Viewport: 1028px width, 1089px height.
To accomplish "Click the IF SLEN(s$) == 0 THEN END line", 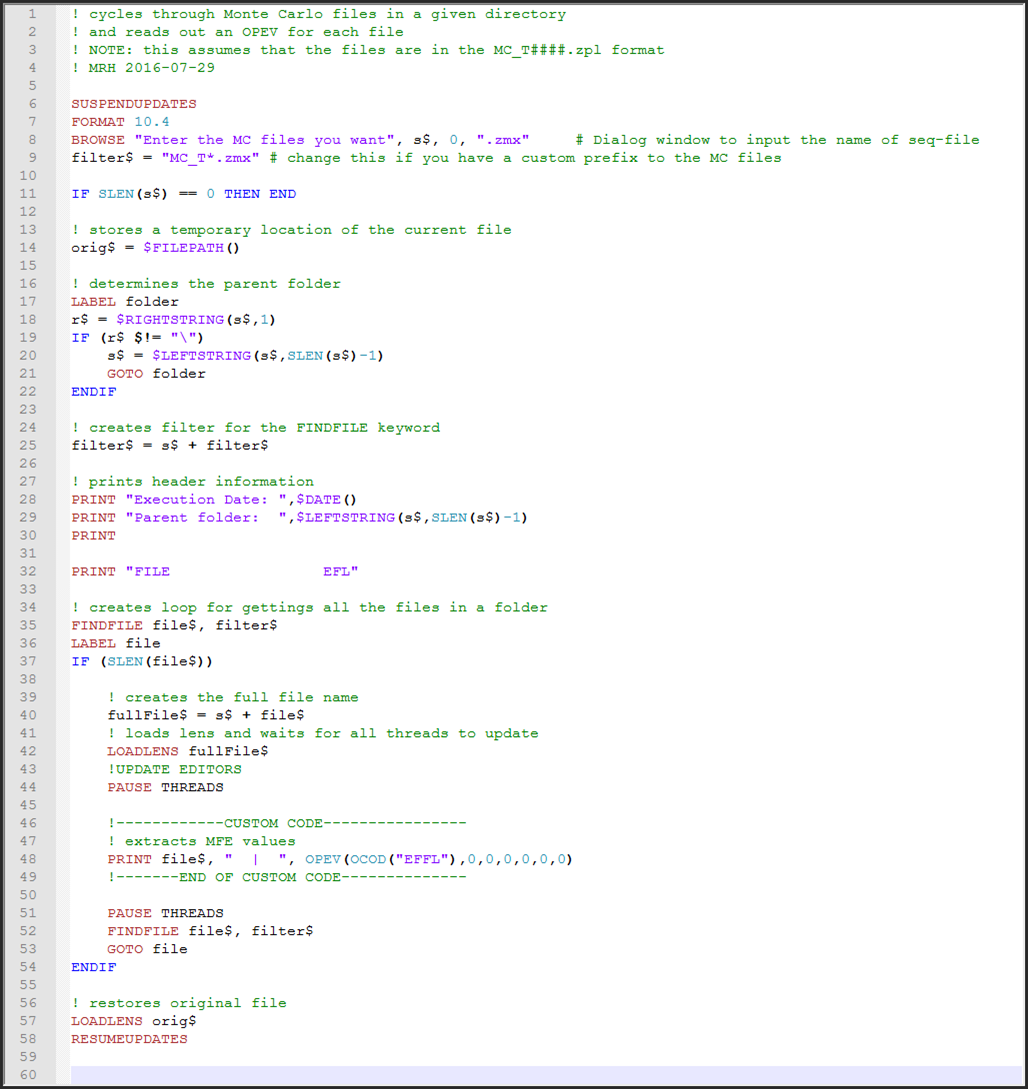I will pyautogui.click(x=183, y=194).
